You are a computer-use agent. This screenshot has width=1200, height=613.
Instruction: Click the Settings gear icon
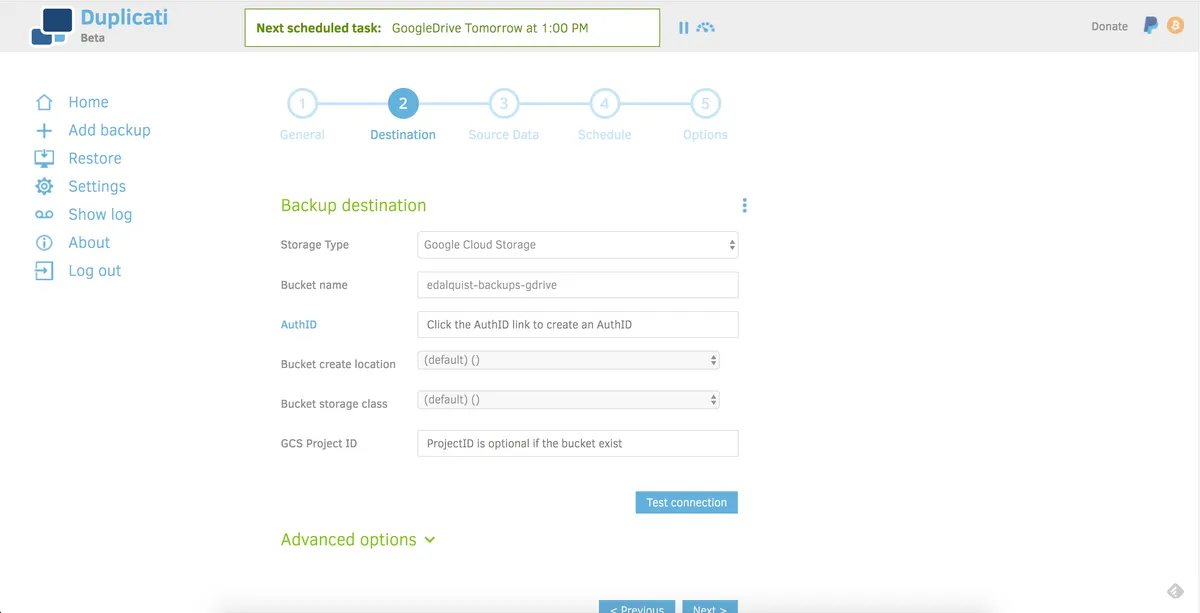44,186
